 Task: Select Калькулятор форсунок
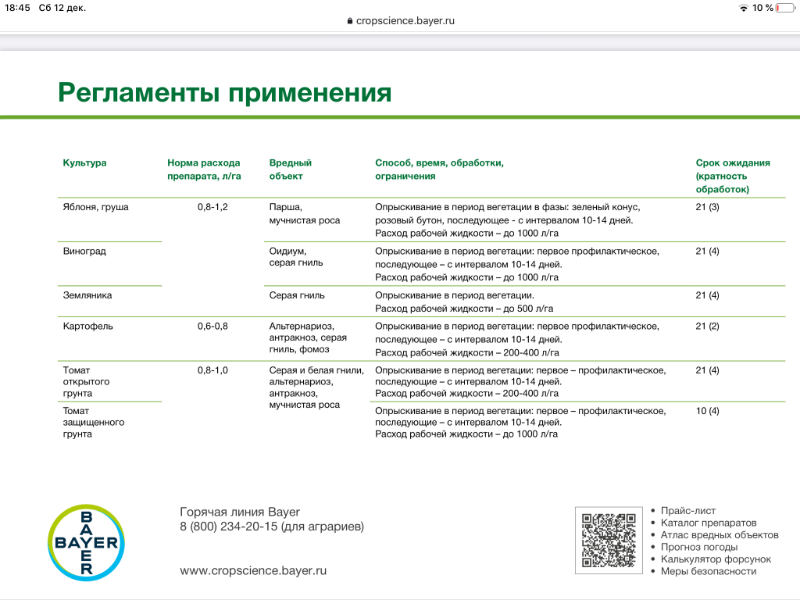click(716, 559)
